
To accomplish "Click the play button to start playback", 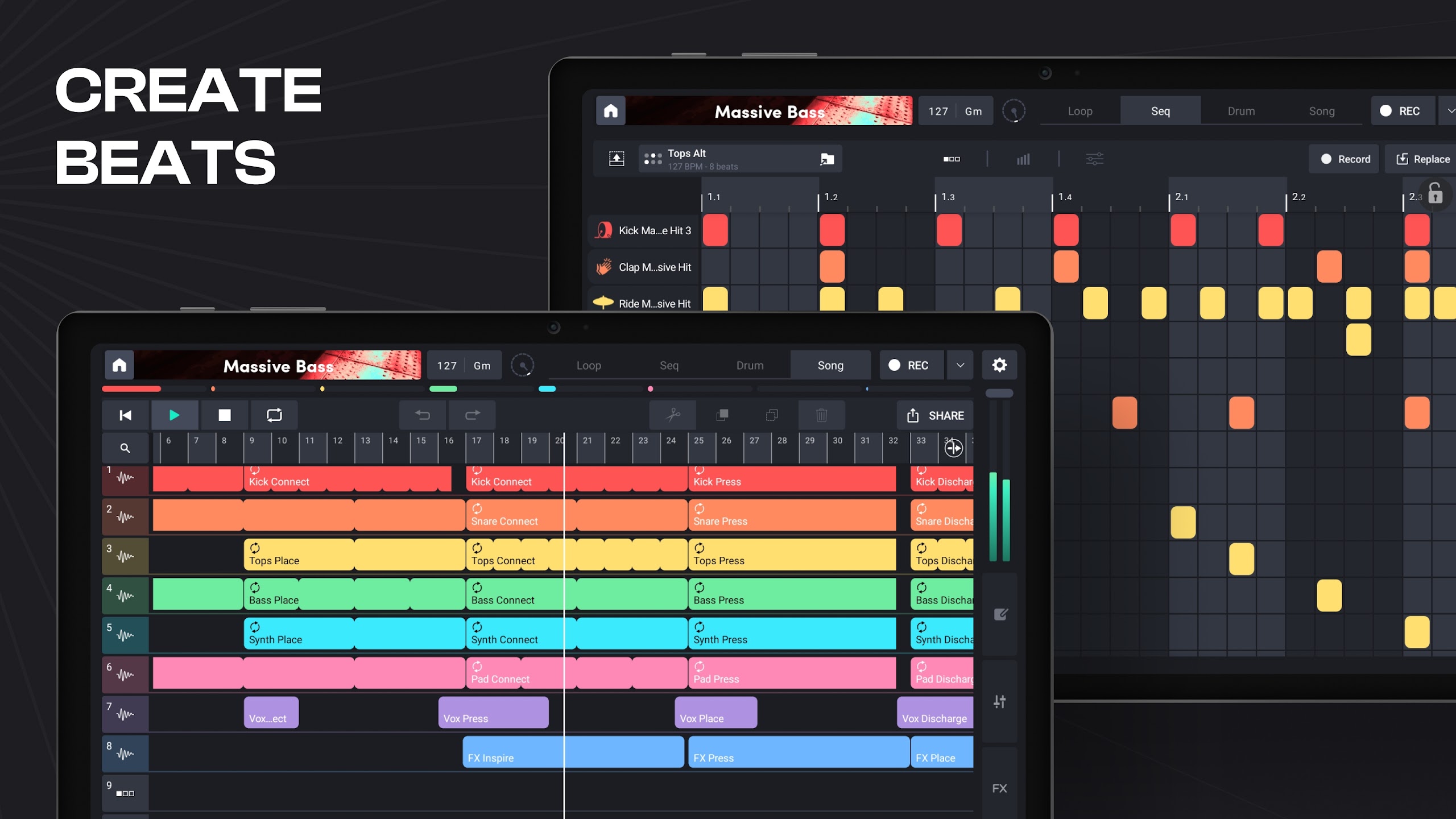I will [x=175, y=415].
